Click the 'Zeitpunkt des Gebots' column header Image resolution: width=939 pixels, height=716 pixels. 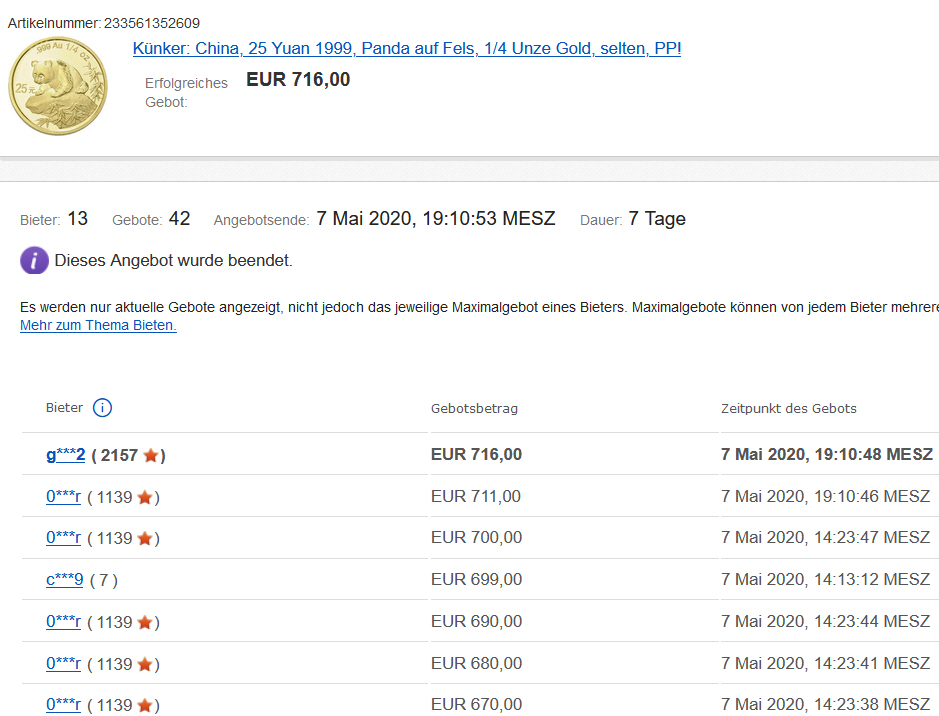click(788, 409)
